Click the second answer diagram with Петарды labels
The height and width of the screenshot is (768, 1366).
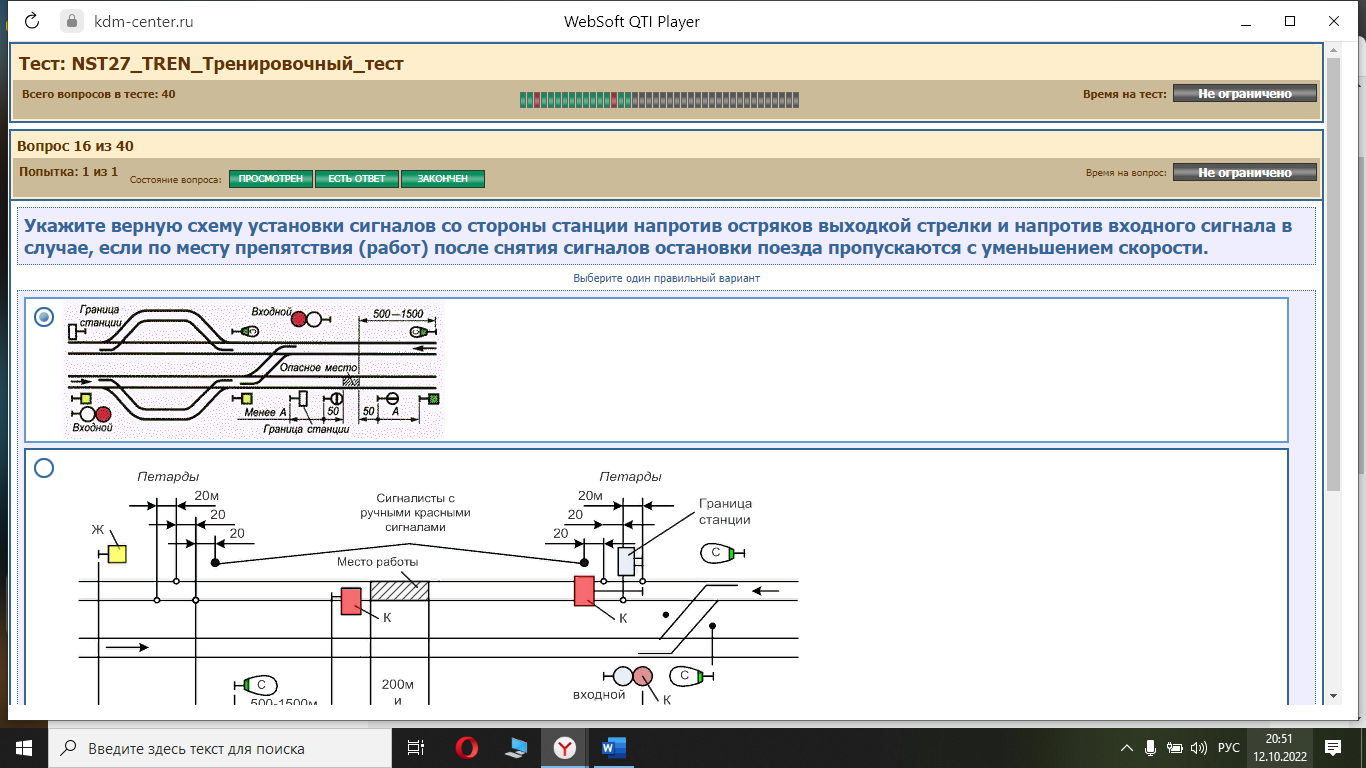[x=438, y=585]
